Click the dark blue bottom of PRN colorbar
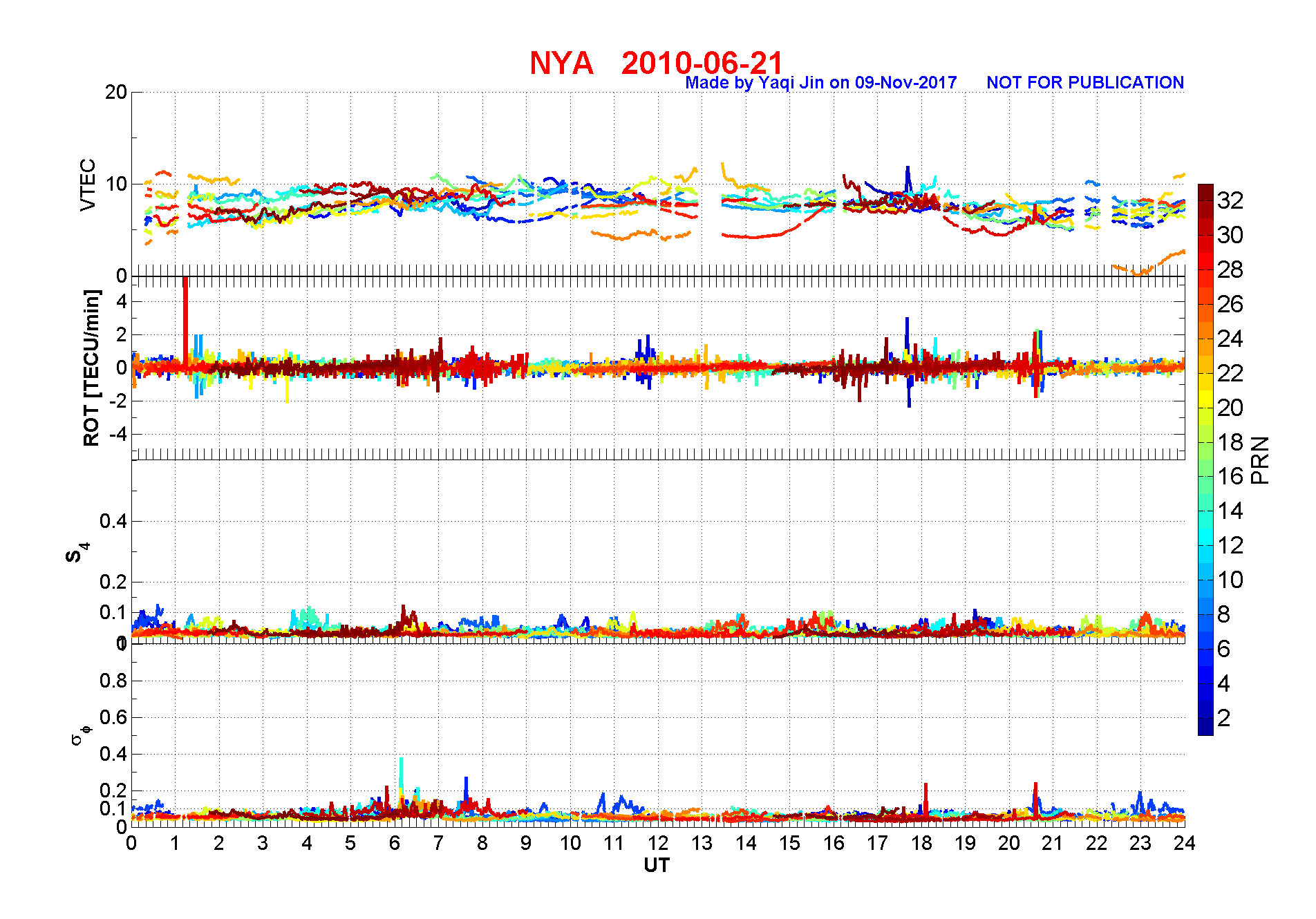This screenshot has width=1316, height=919. 1205,726
